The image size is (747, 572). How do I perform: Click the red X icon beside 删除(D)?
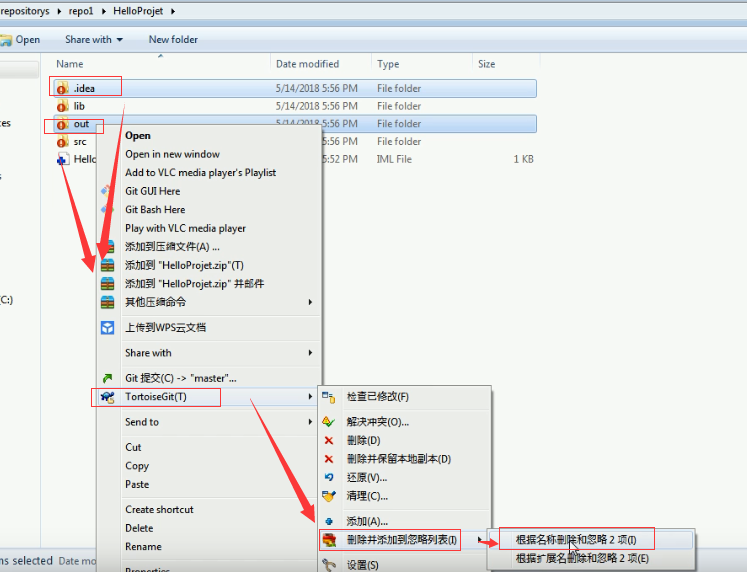[329, 441]
